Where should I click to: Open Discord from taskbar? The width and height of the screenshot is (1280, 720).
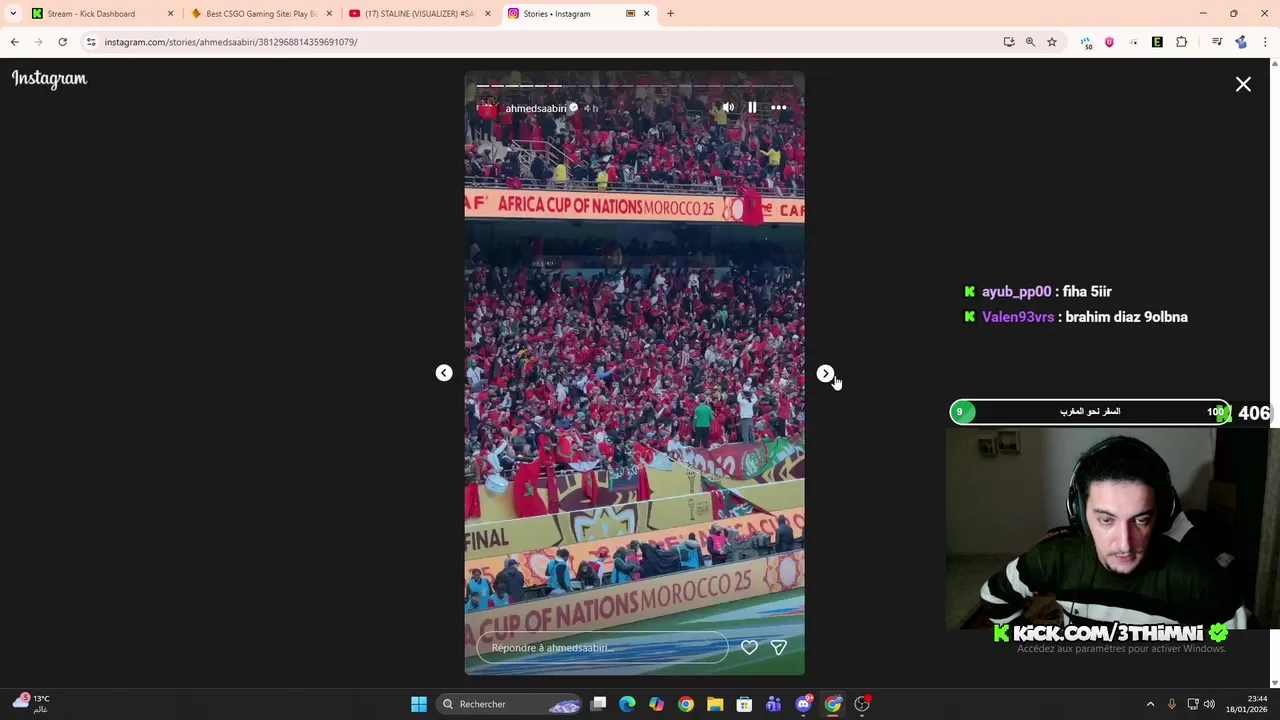click(x=803, y=704)
